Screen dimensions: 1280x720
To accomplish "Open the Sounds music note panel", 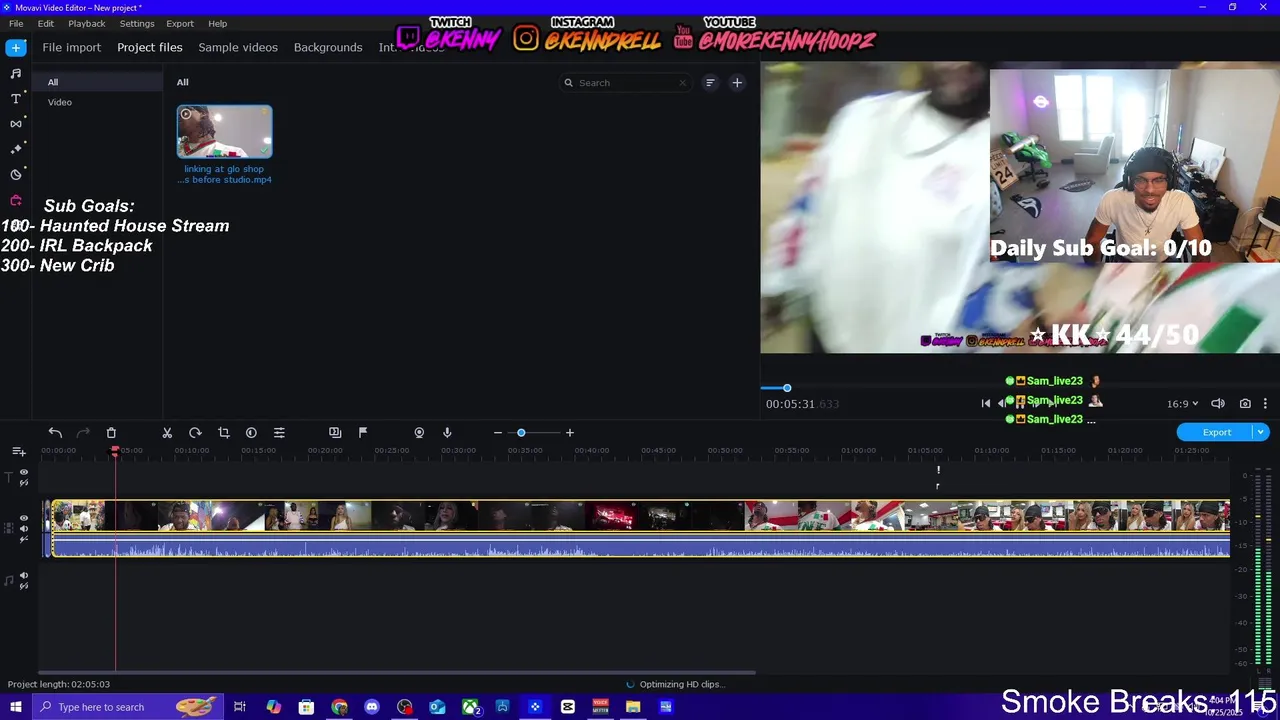I will 16,73.
